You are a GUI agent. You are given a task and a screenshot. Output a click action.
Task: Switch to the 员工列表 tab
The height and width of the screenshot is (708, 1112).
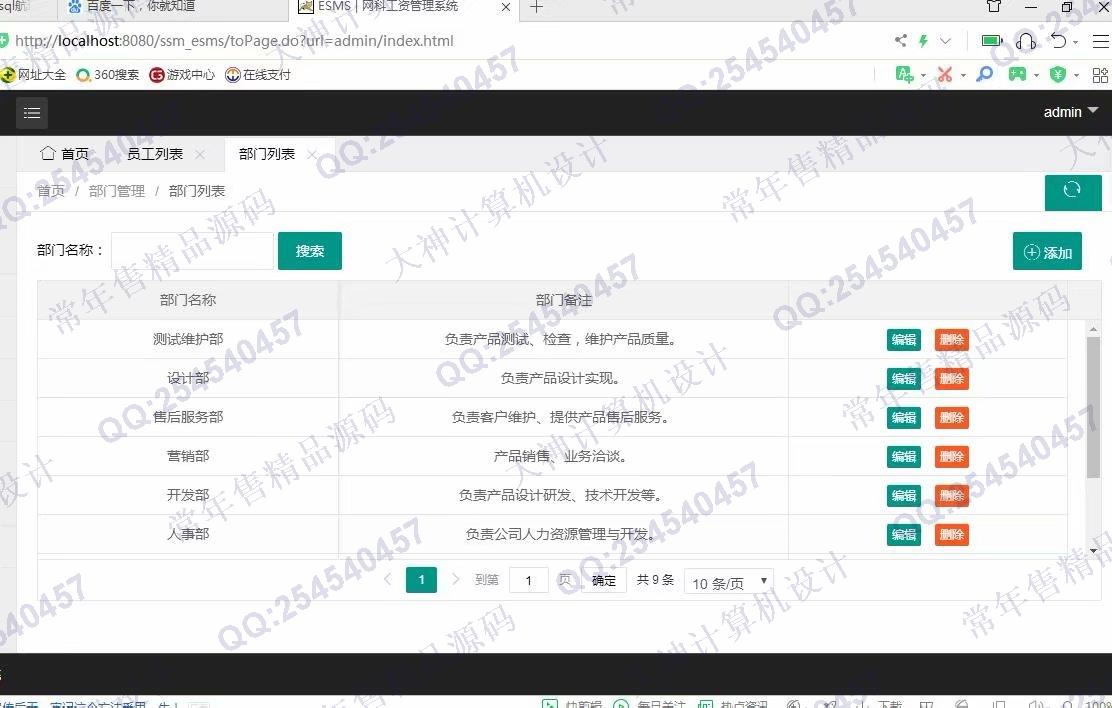pyautogui.click(x=155, y=154)
